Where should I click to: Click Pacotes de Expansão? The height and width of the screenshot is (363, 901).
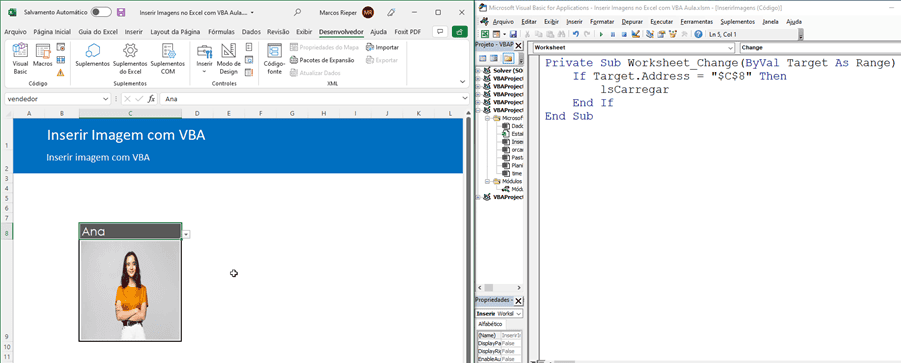[x=322, y=60]
